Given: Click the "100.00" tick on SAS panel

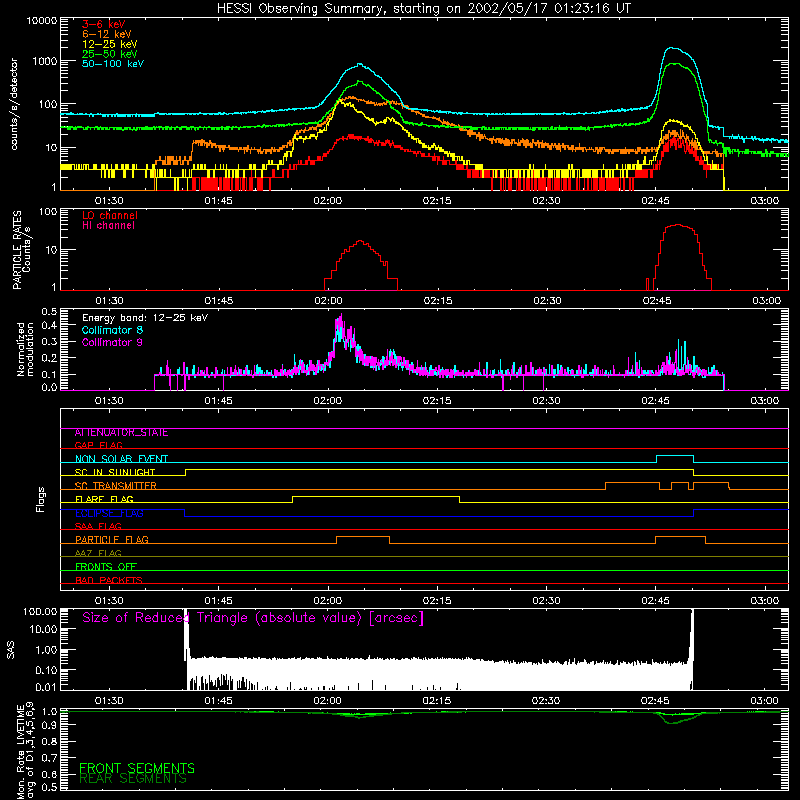Looking at the screenshot, I should point(40,611).
